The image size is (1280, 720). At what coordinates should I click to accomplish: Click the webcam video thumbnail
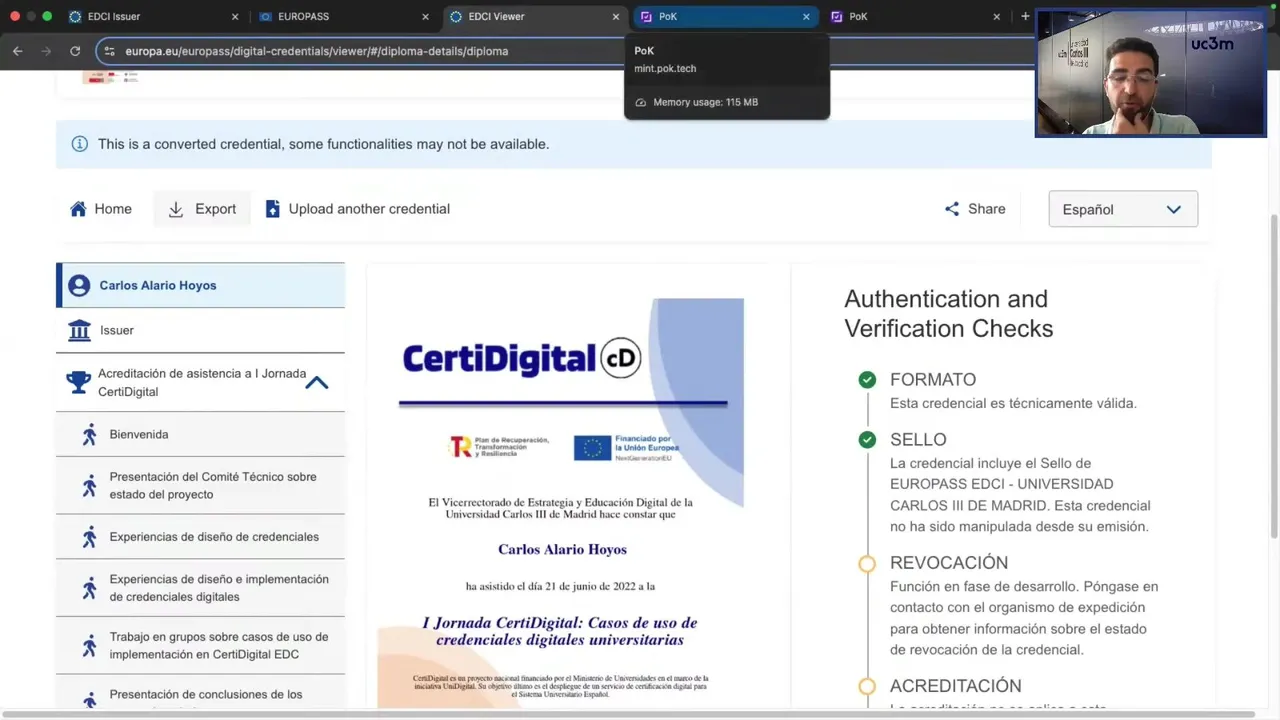[1151, 73]
